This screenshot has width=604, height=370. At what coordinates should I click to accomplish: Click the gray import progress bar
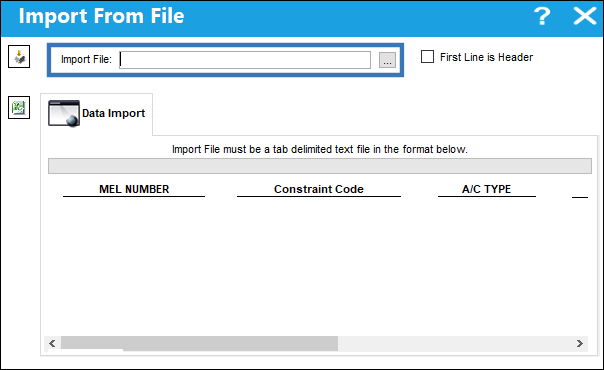coord(320,166)
